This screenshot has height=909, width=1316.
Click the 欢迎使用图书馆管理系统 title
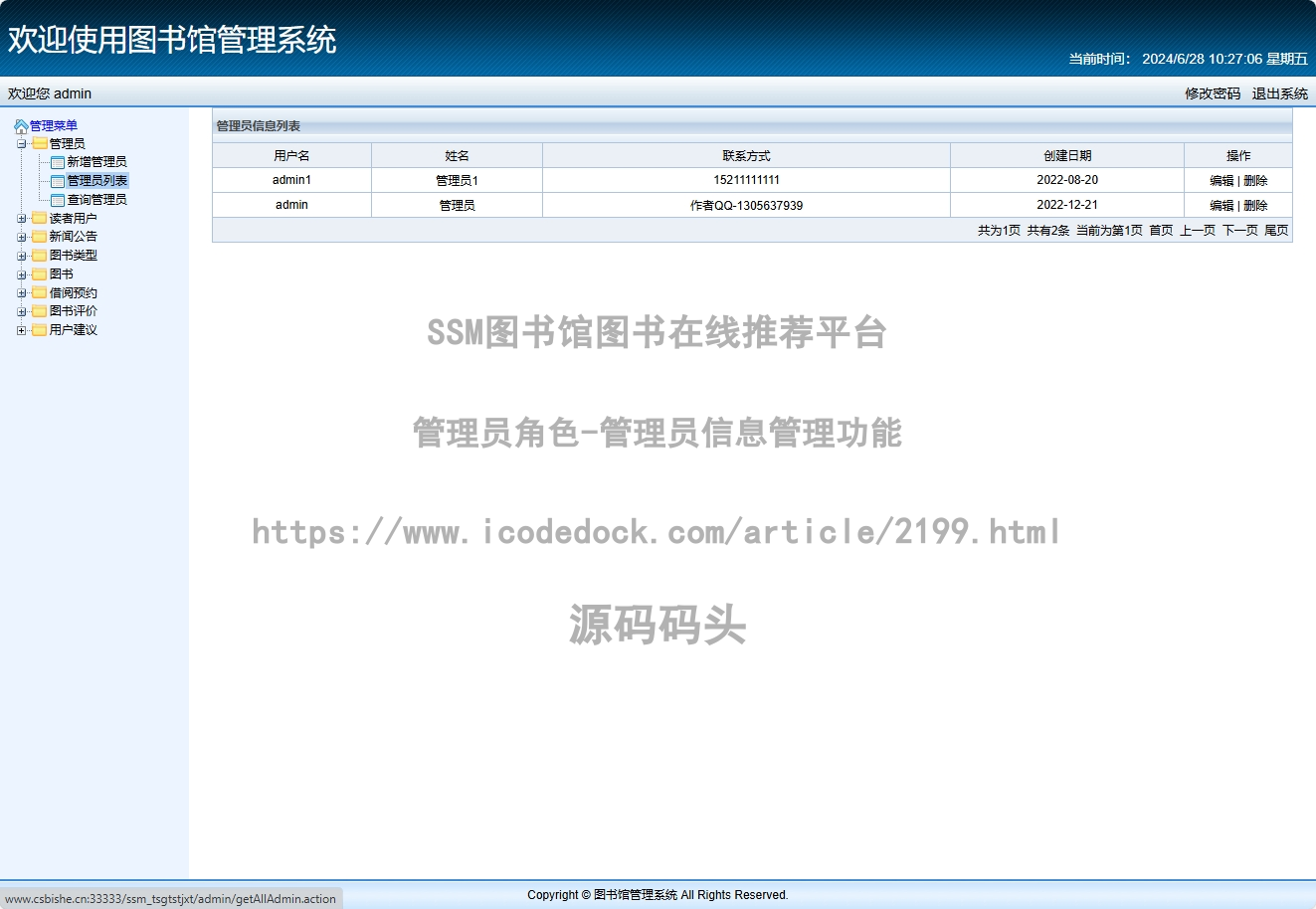(x=172, y=40)
